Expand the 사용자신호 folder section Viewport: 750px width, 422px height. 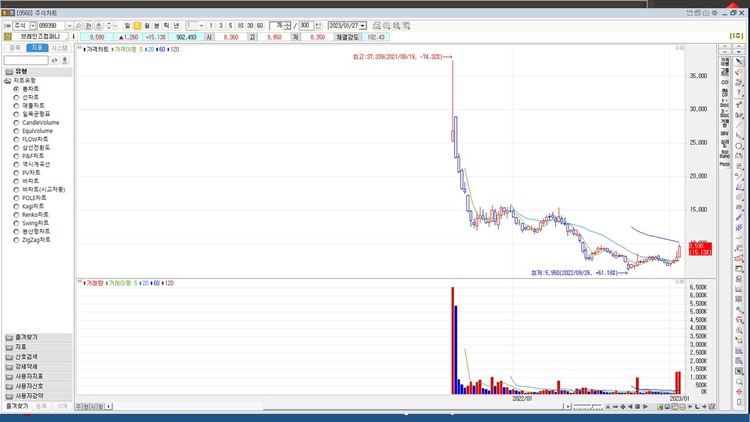point(38,386)
